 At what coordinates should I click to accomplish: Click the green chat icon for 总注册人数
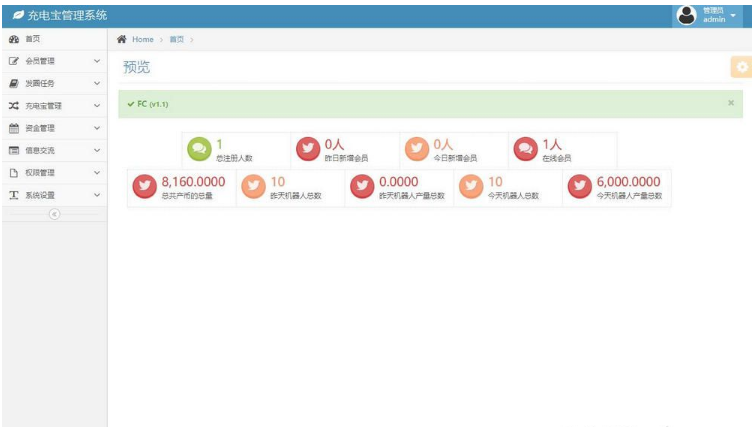click(199, 150)
